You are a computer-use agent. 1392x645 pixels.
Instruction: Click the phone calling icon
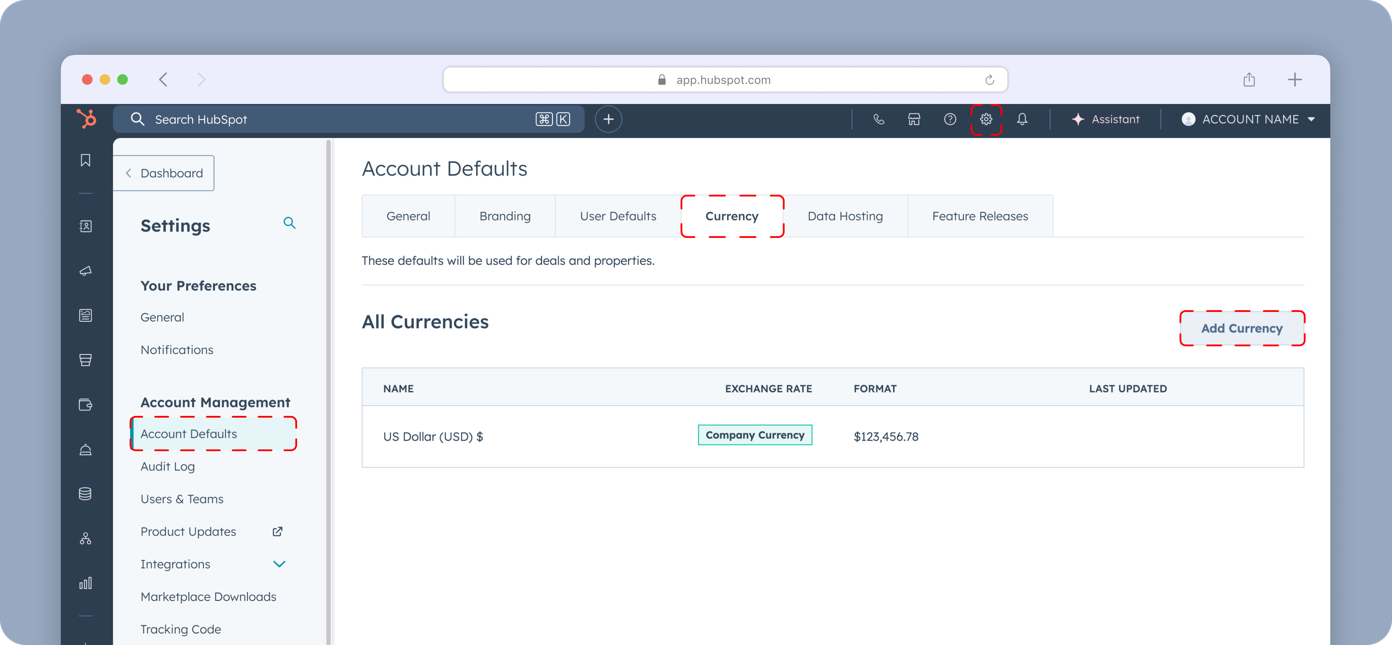(878, 119)
